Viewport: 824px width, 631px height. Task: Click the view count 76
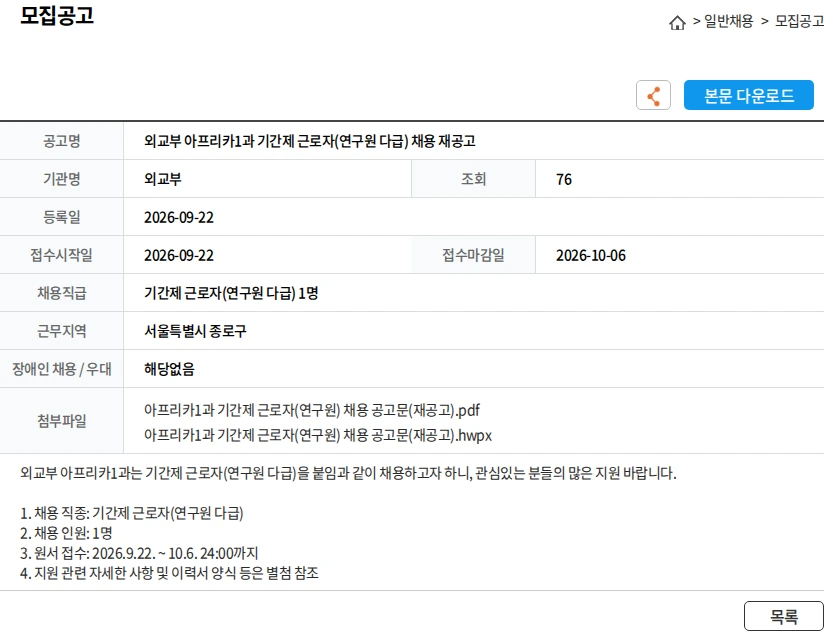pyautogui.click(x=564, y=179)
